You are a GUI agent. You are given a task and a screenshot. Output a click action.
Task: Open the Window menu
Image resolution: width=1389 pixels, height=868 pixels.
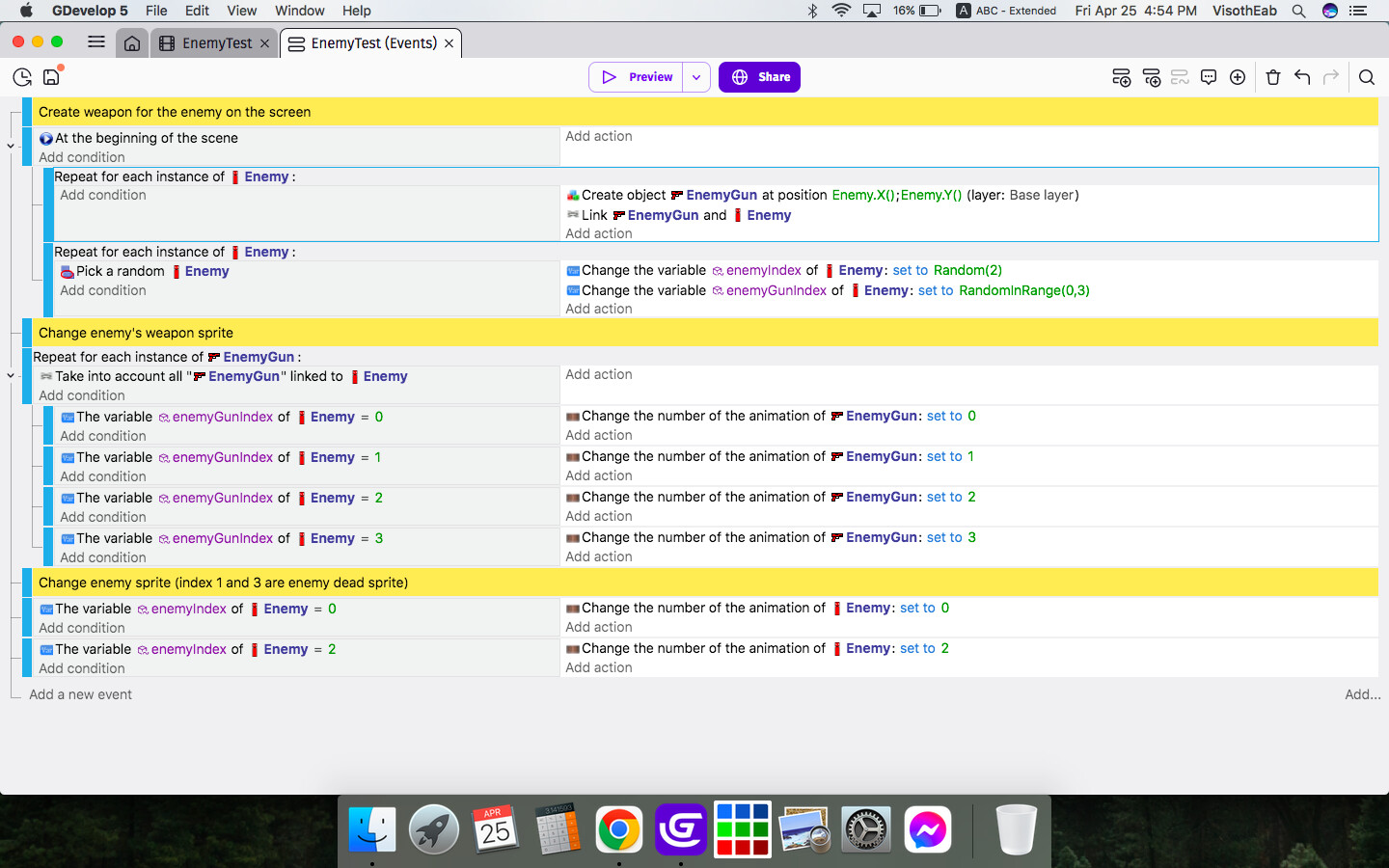click(300, 11)
